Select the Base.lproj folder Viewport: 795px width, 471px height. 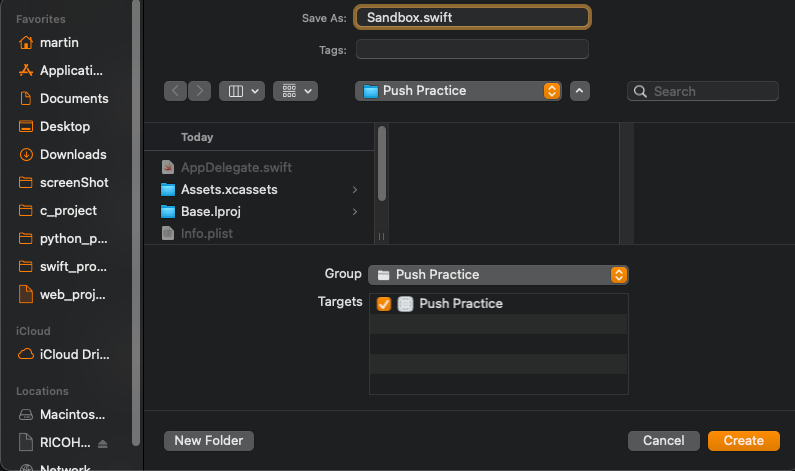210,211
